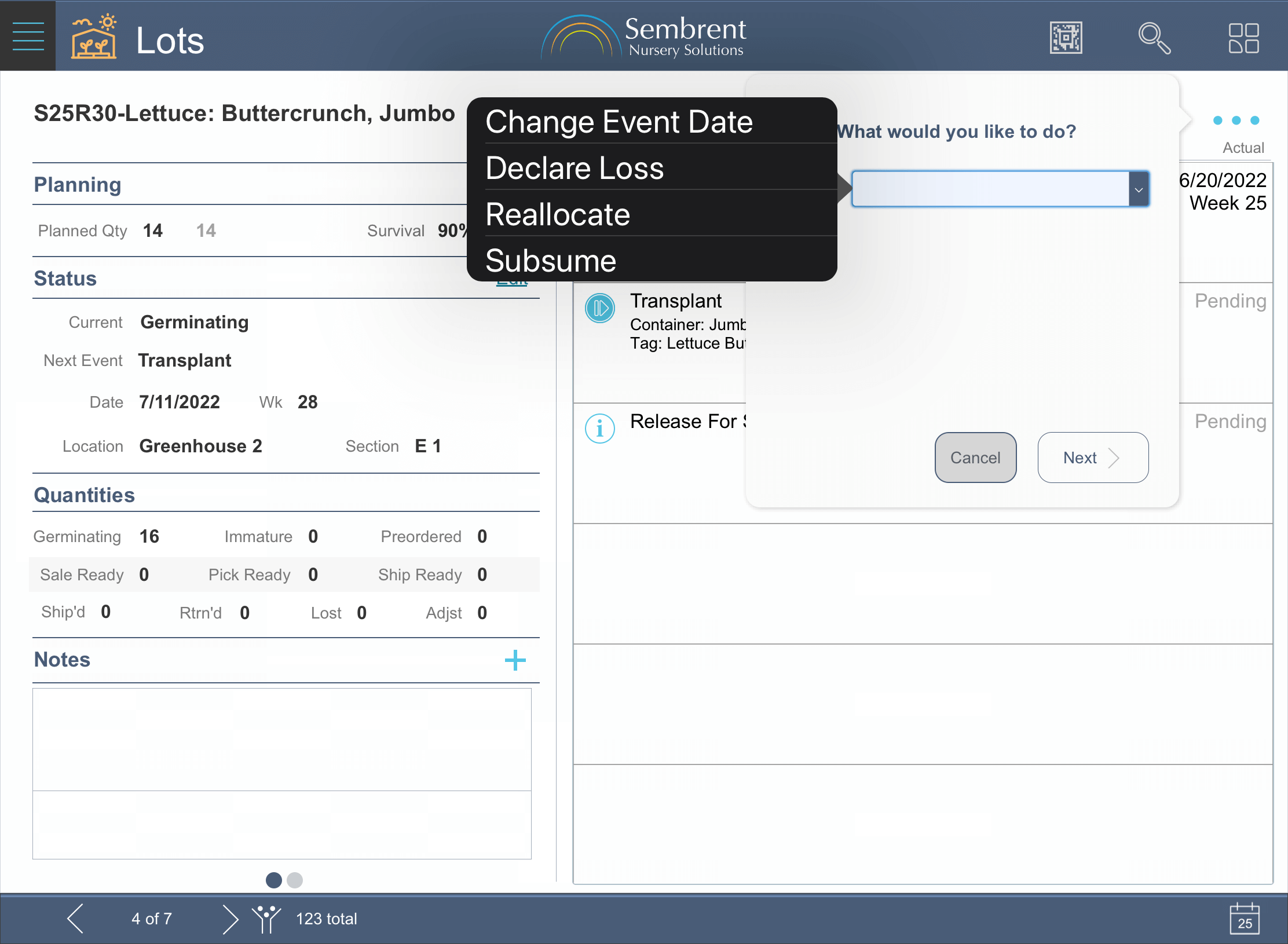The width and height of the screenshot is (1288, 944).
Task: Click the Lots greenhouse icon
Action: 93,37
